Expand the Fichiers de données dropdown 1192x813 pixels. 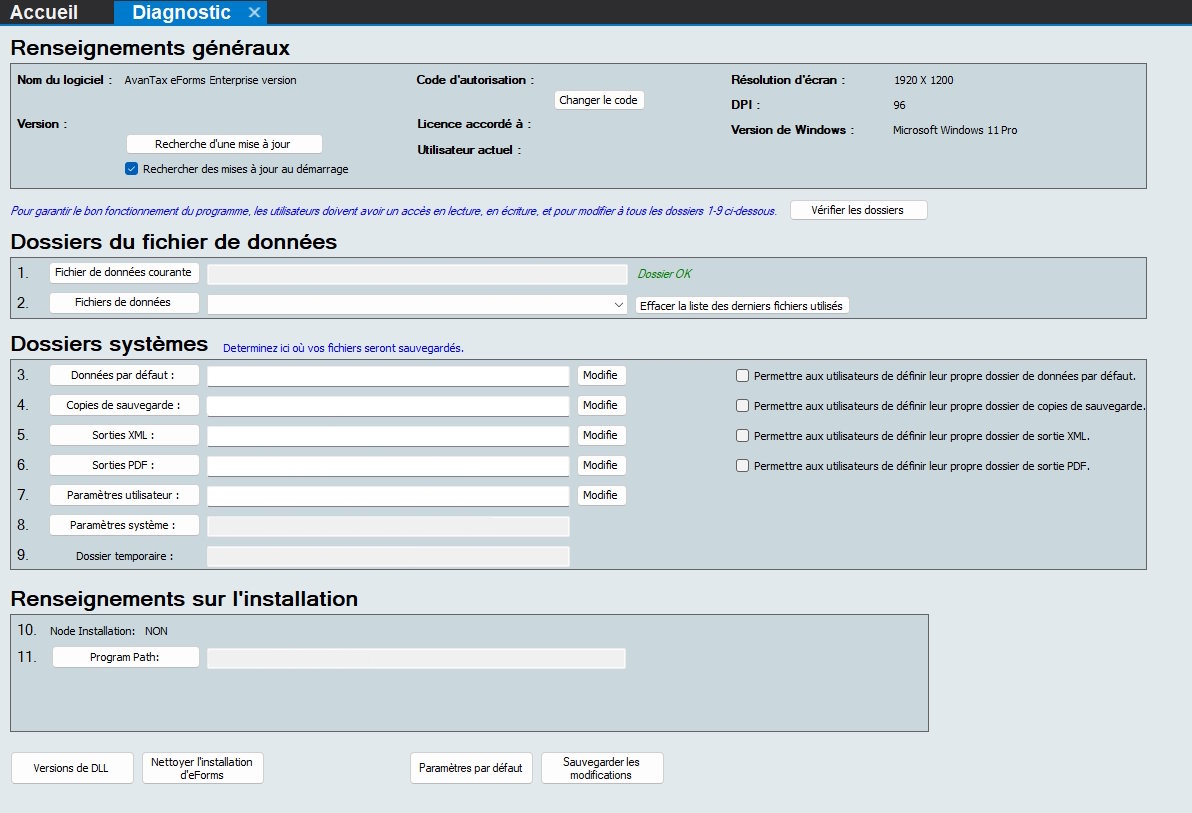619,305
